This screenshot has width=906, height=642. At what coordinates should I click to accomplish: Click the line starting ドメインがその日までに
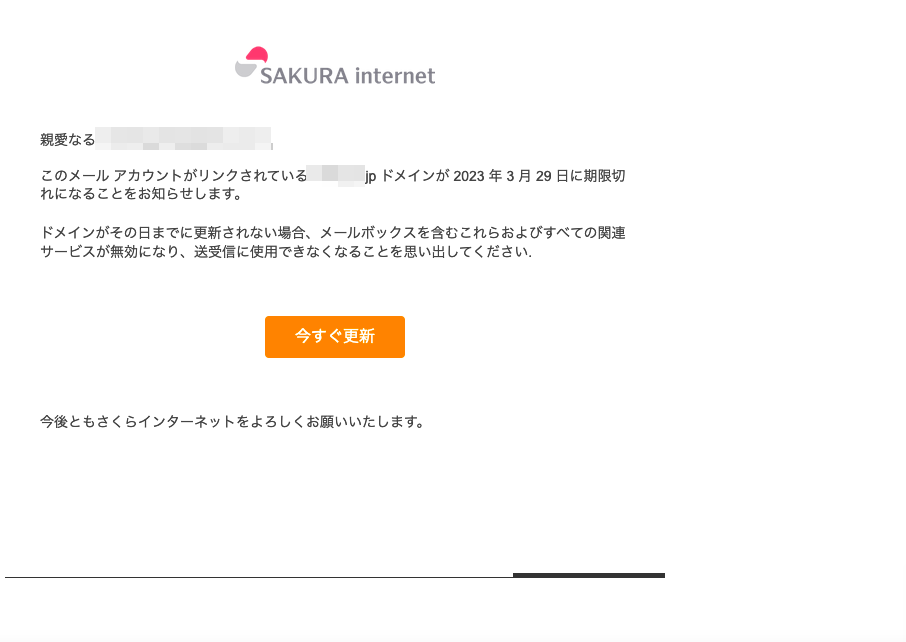point(333,232)
